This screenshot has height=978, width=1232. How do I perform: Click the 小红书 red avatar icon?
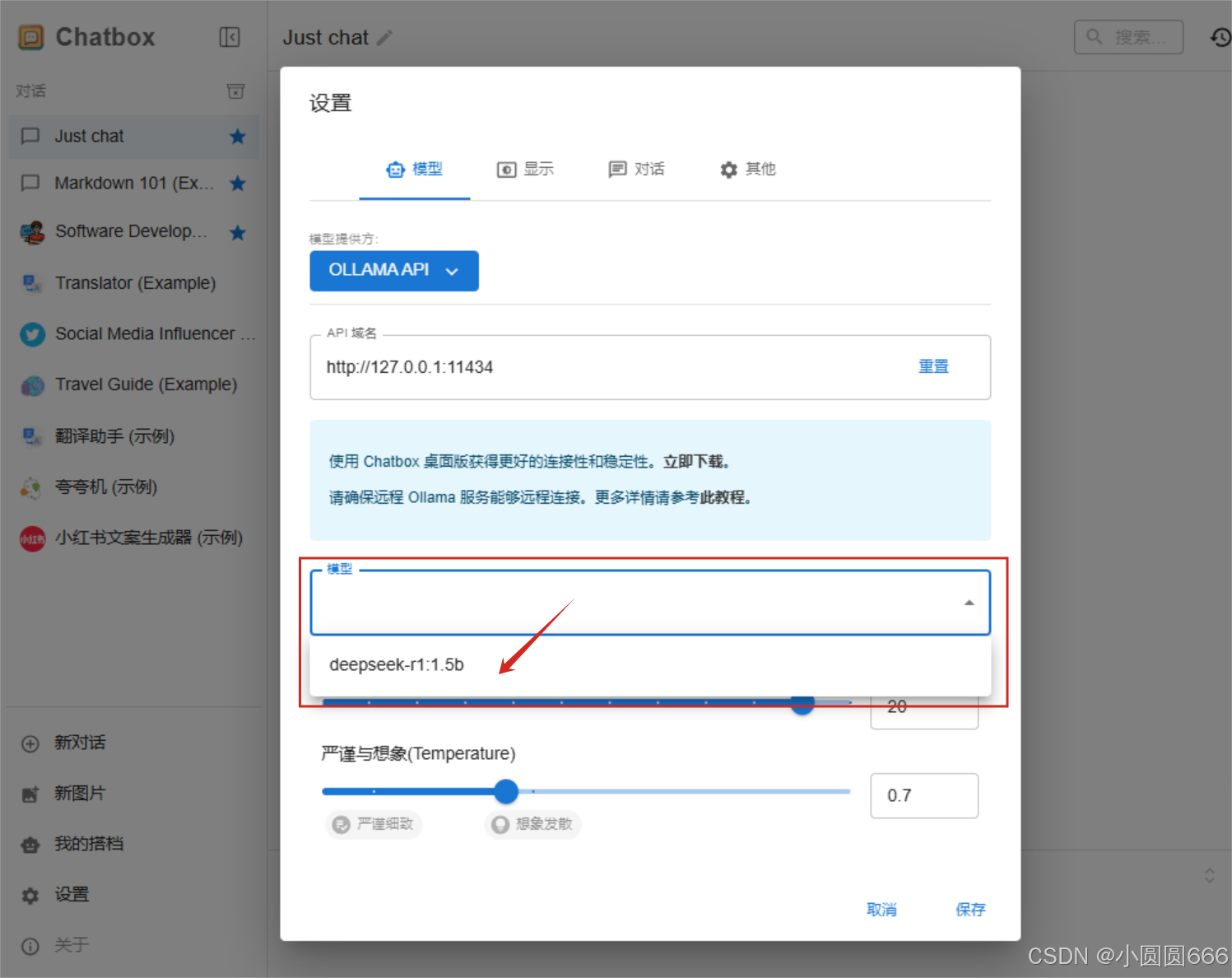point(32,539)
